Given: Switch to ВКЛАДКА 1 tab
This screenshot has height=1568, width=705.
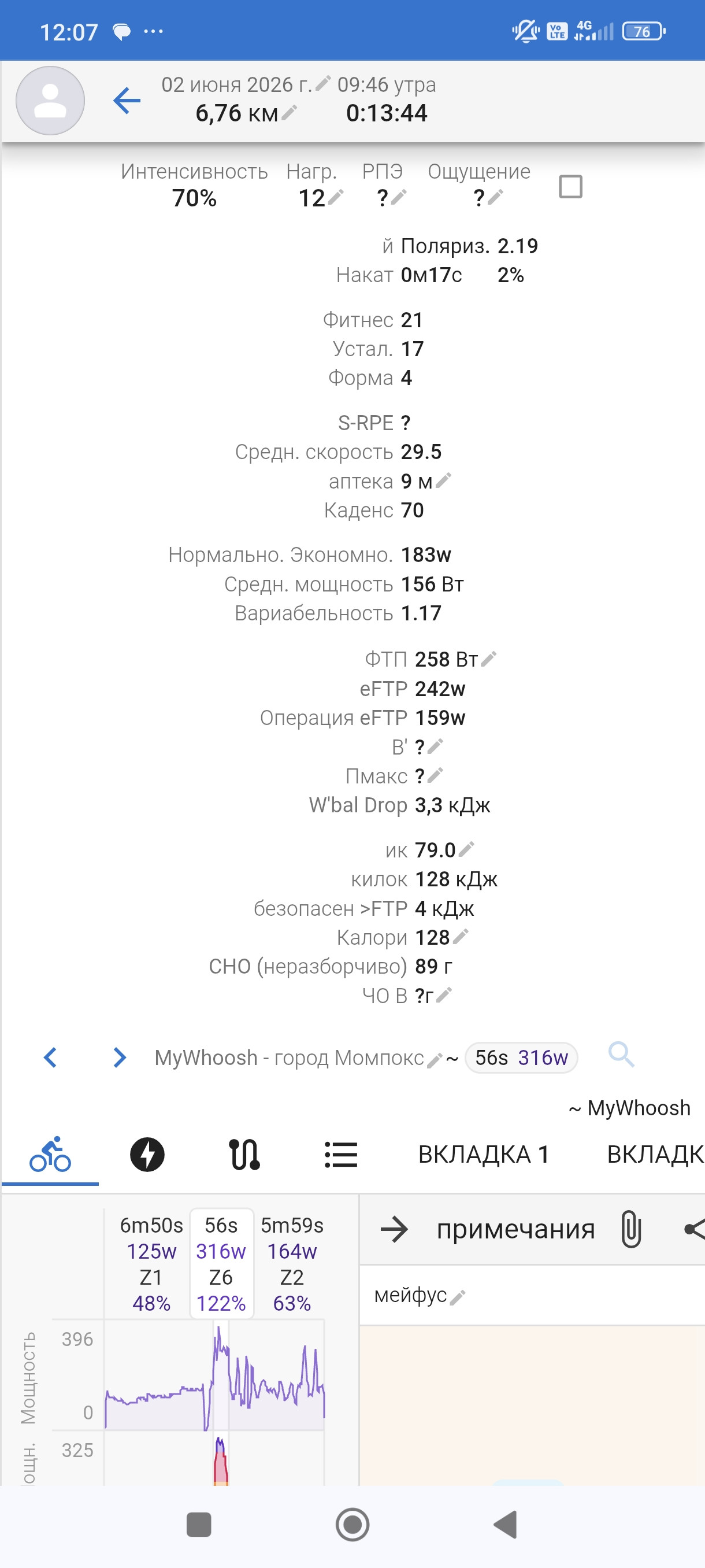Looking at the screenshot, I should point(484,1154).
